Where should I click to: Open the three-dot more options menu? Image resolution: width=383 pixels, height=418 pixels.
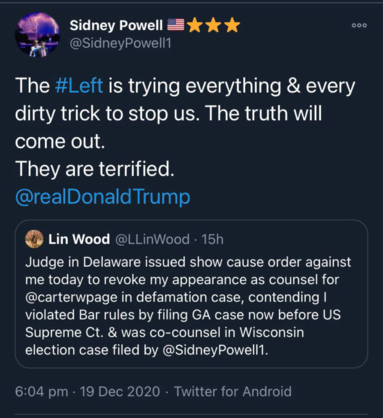(359, 25)
